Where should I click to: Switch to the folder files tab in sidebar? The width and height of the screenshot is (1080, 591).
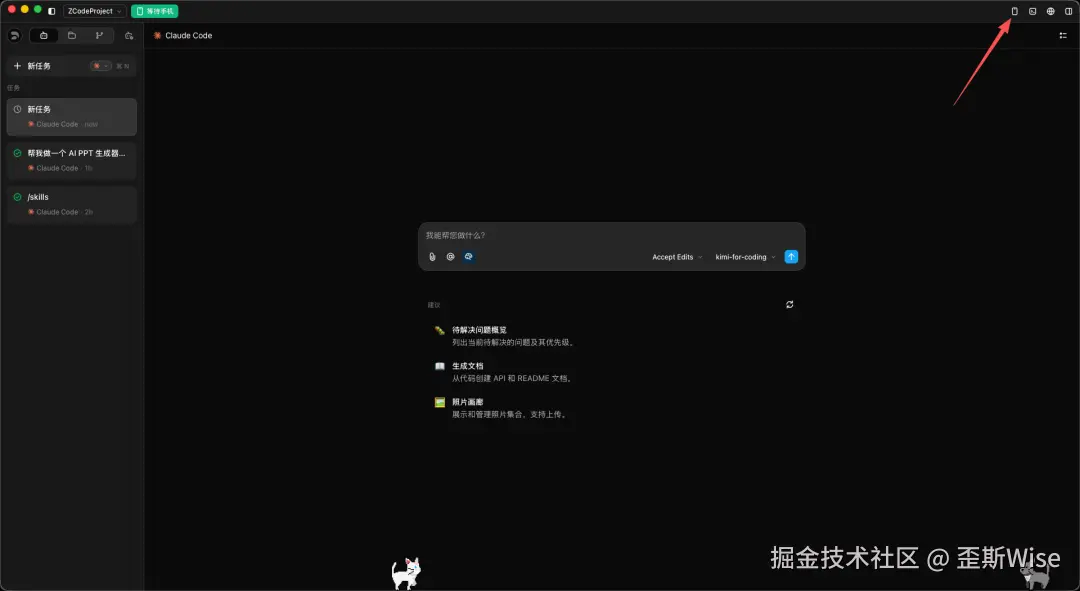point(72,35)
